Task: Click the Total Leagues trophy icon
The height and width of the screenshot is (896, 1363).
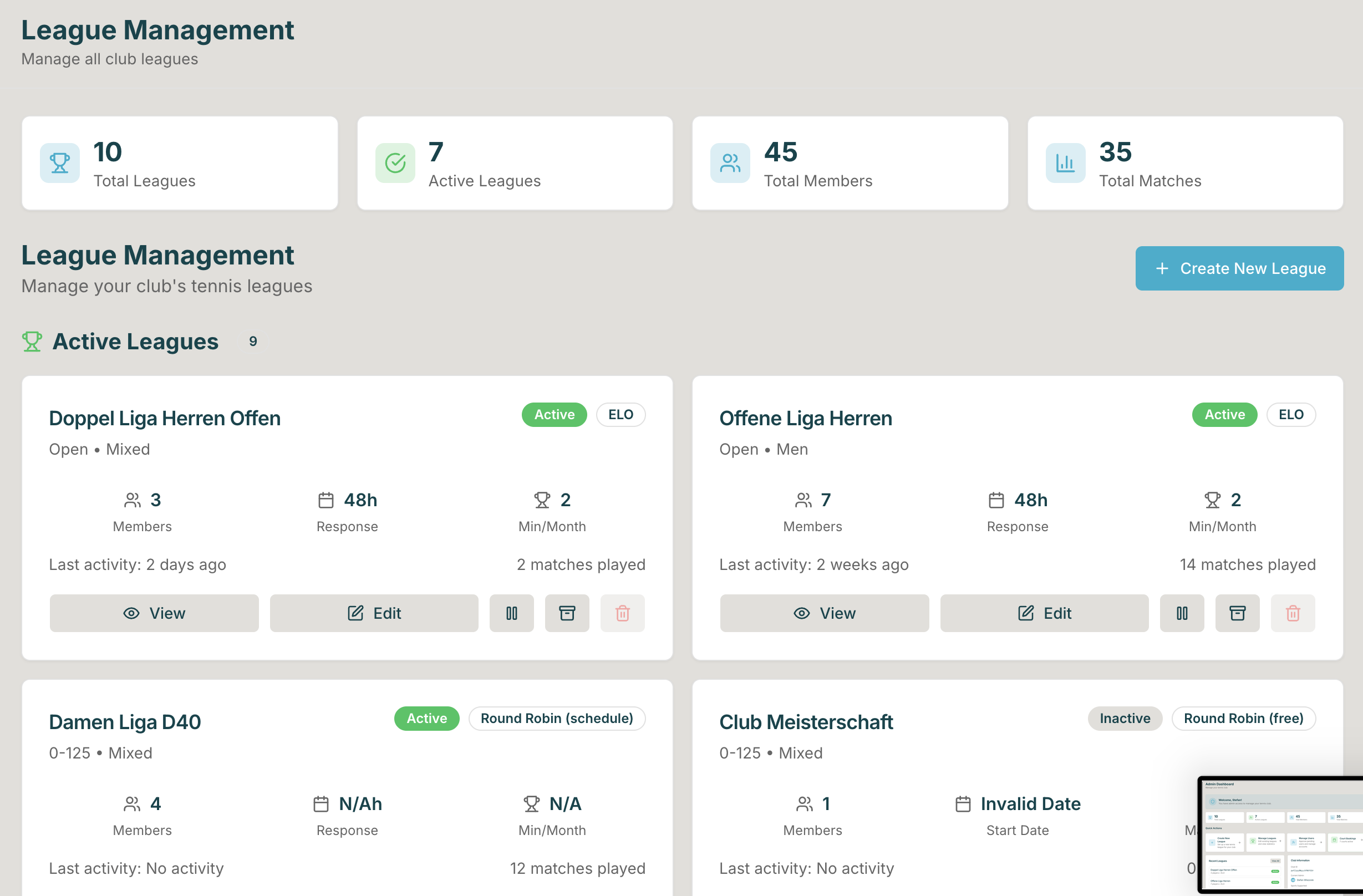Action: pos(59,163)
